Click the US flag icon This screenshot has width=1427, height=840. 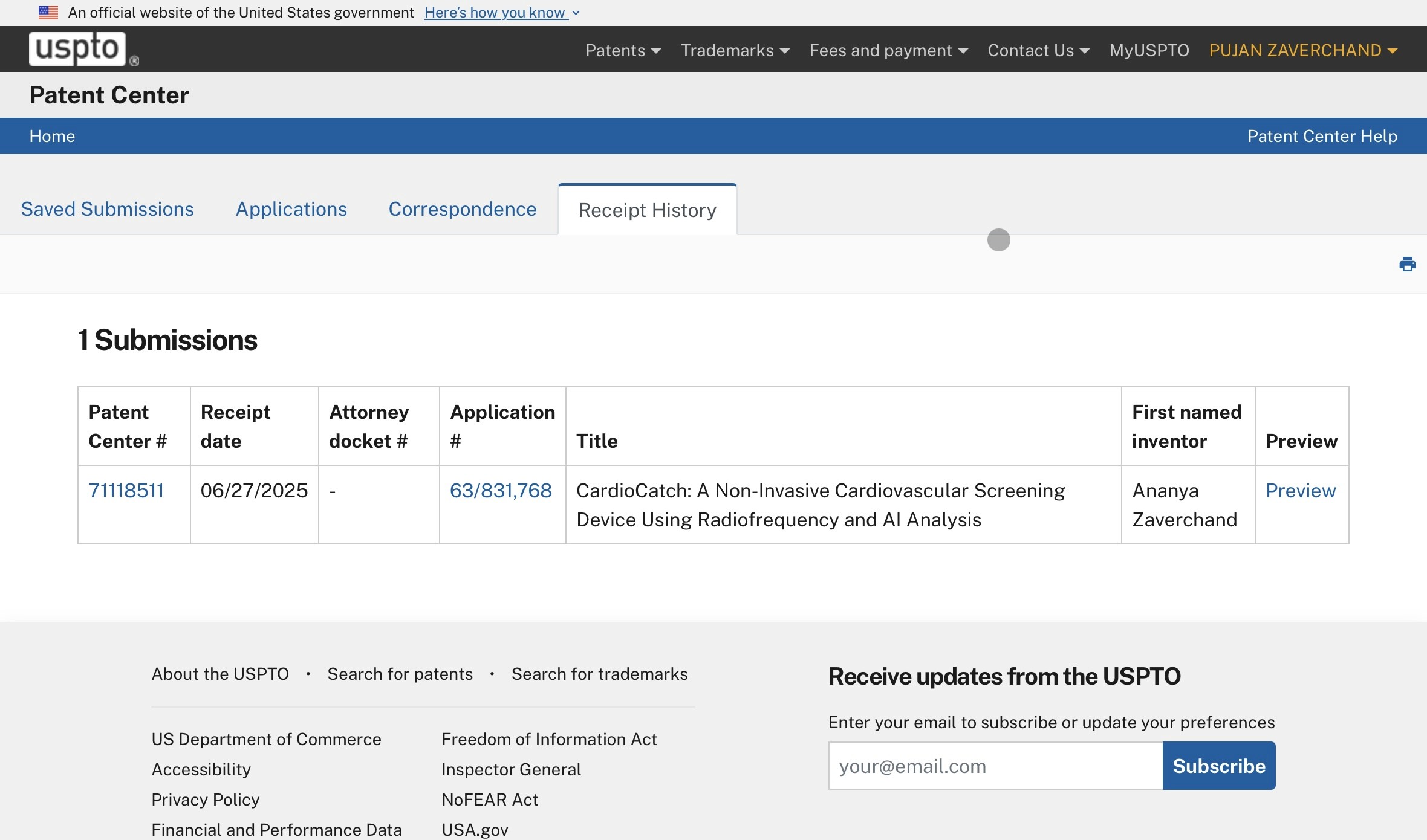point(48,12)
